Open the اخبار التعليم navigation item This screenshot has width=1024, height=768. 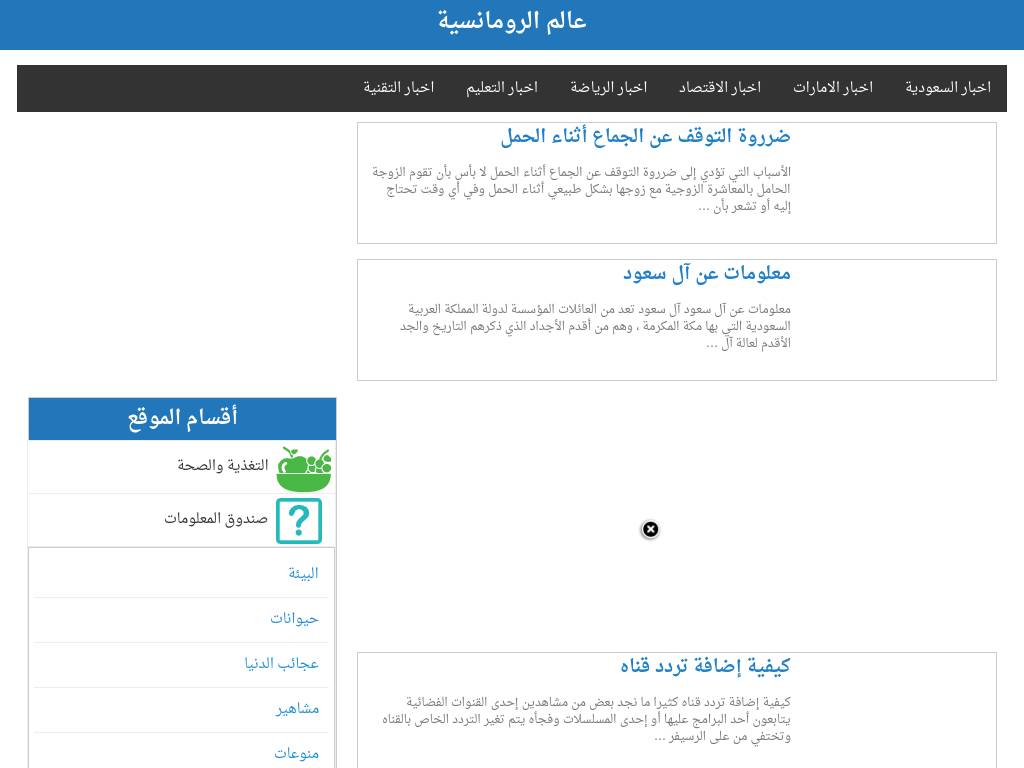(502, 88)
